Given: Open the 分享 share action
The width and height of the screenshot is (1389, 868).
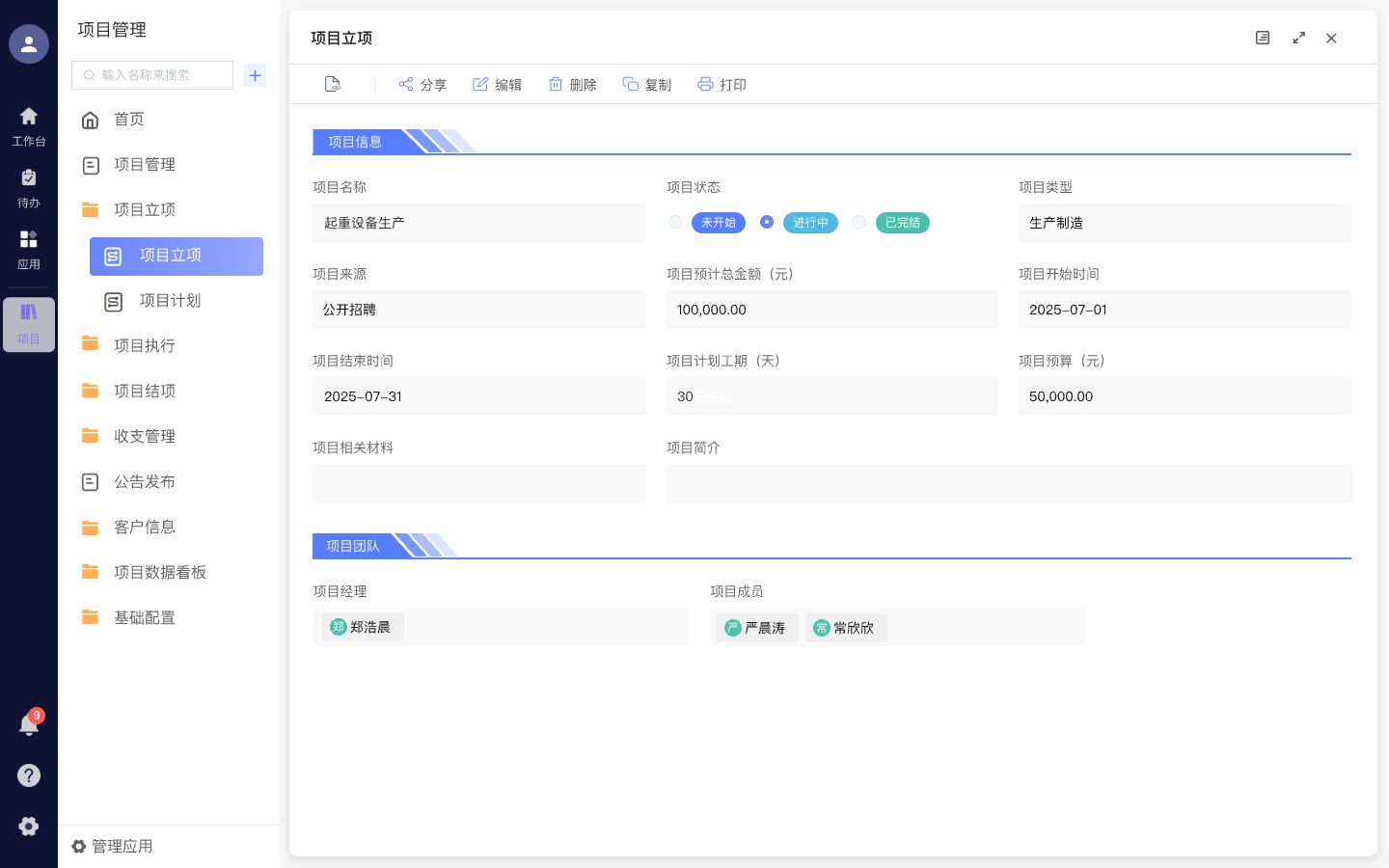Looking at the screenshot, I should click(x=422, y=84).
